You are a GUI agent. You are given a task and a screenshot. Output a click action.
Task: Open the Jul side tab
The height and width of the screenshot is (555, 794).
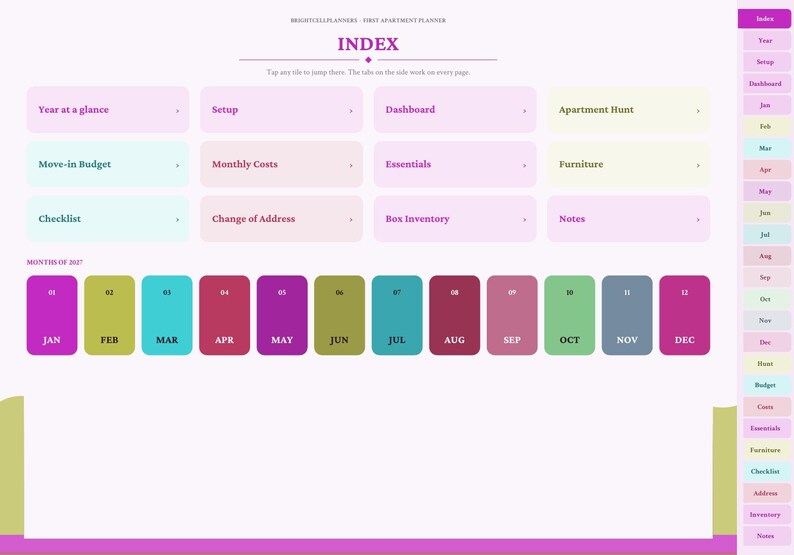coord(767,234)
